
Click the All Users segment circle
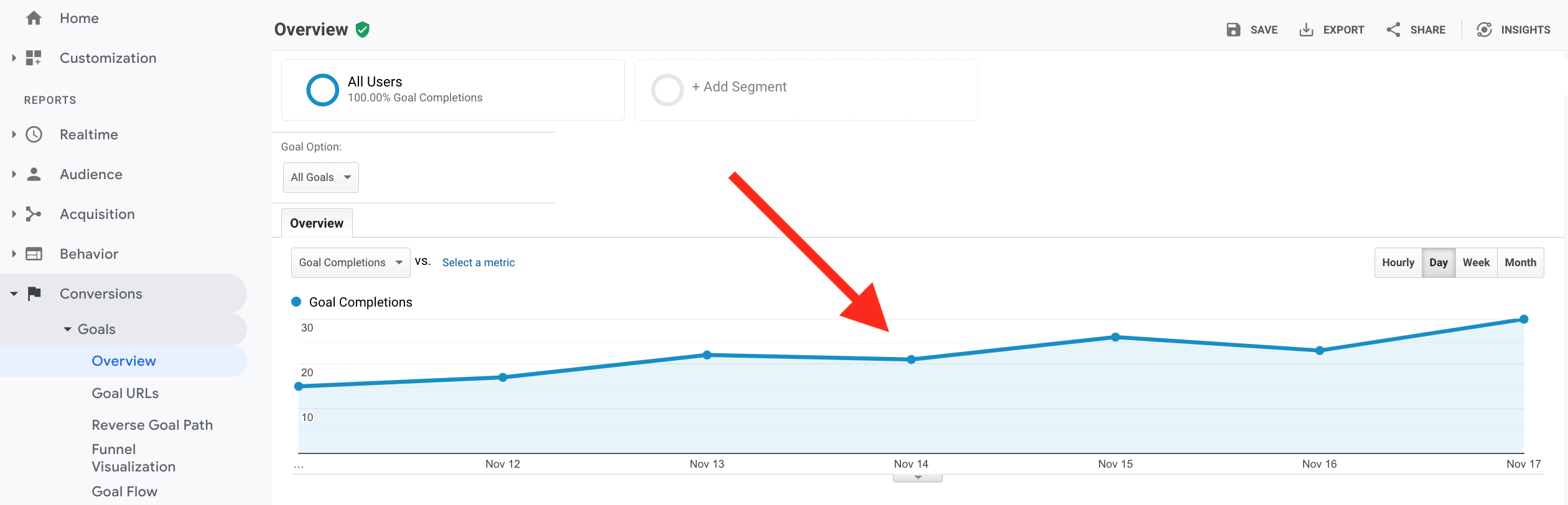coord(322,90)
